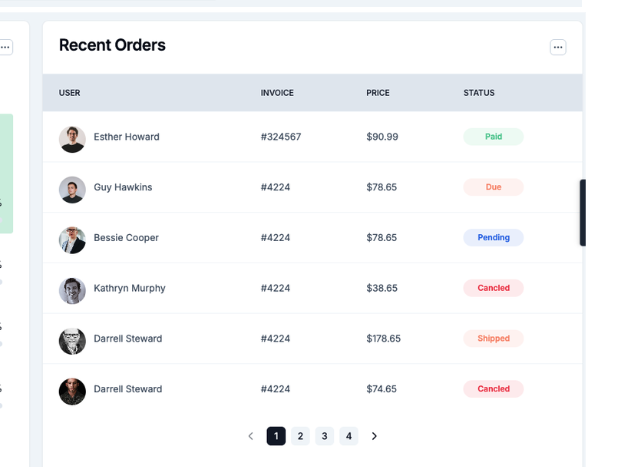The width and height of the screenshot is (617, 467).
Task: Click the STATUS column header
Action: (x=479, y=93)
